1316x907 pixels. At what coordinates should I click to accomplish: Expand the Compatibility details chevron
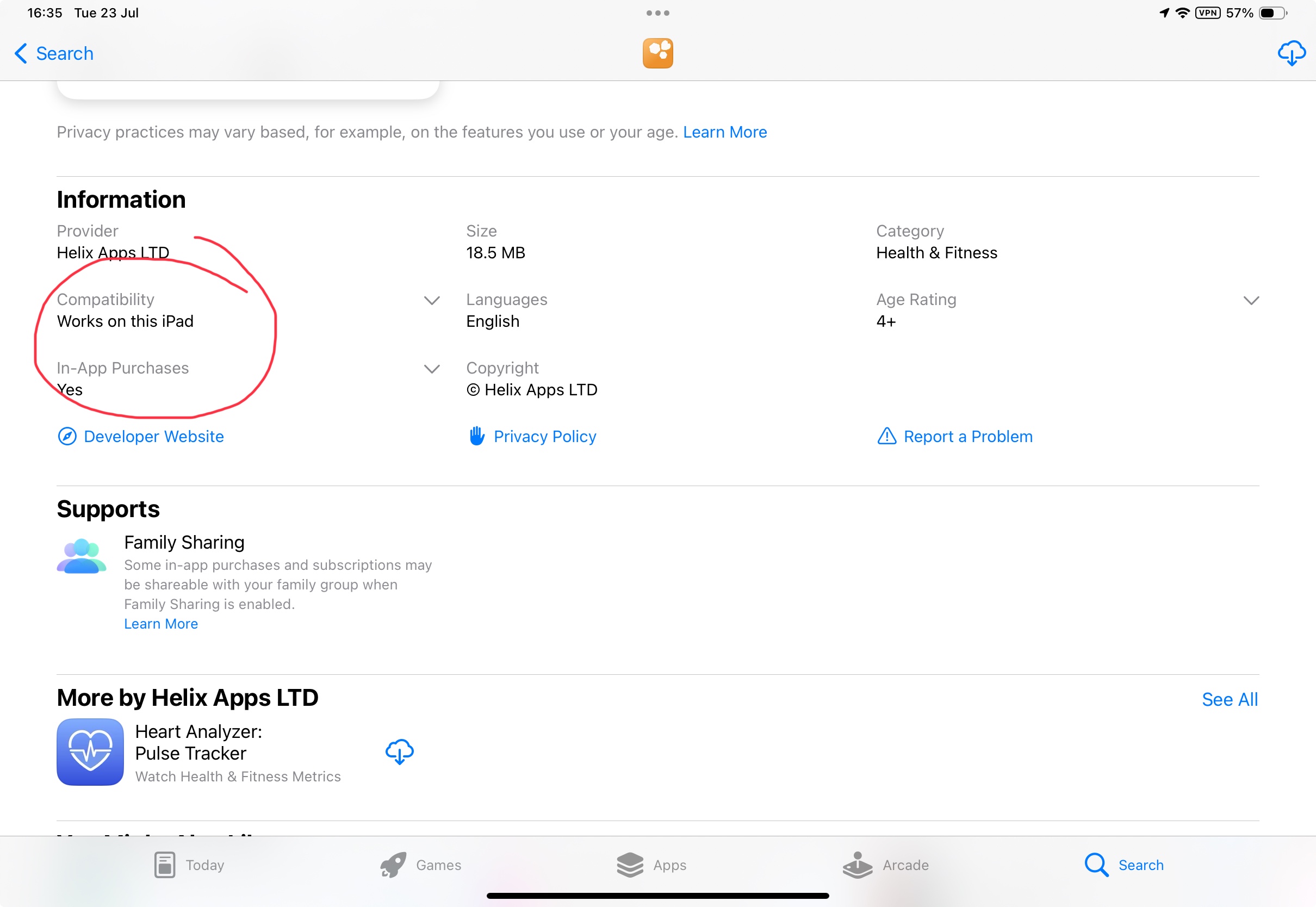[432, 300]
